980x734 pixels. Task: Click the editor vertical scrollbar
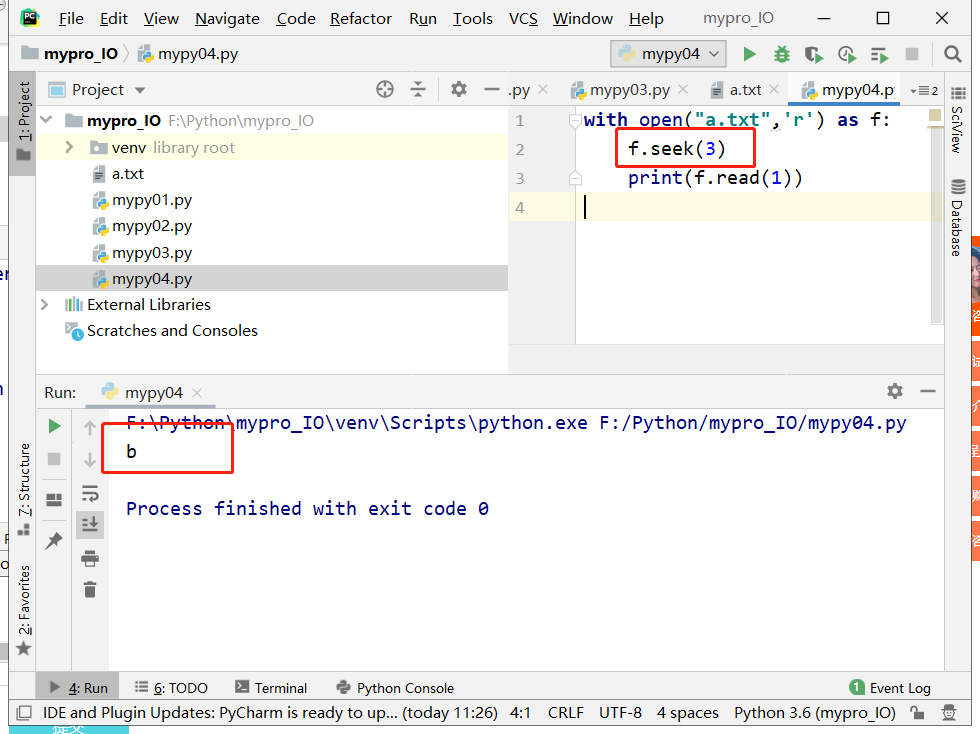(936, 225)
